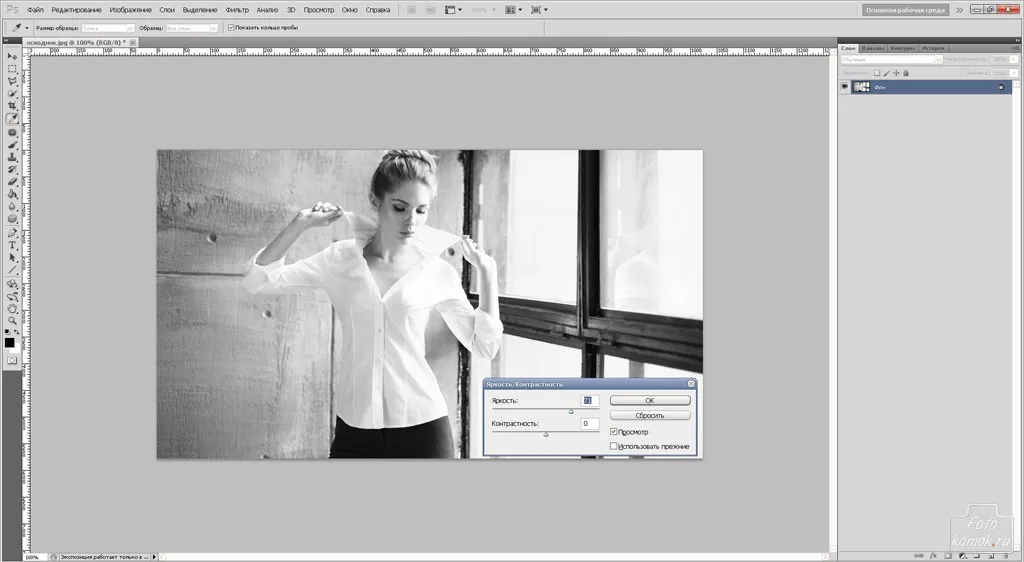Select the Crop tool
The height and width of the screenshot is (562, 1024).
[12, 106]
